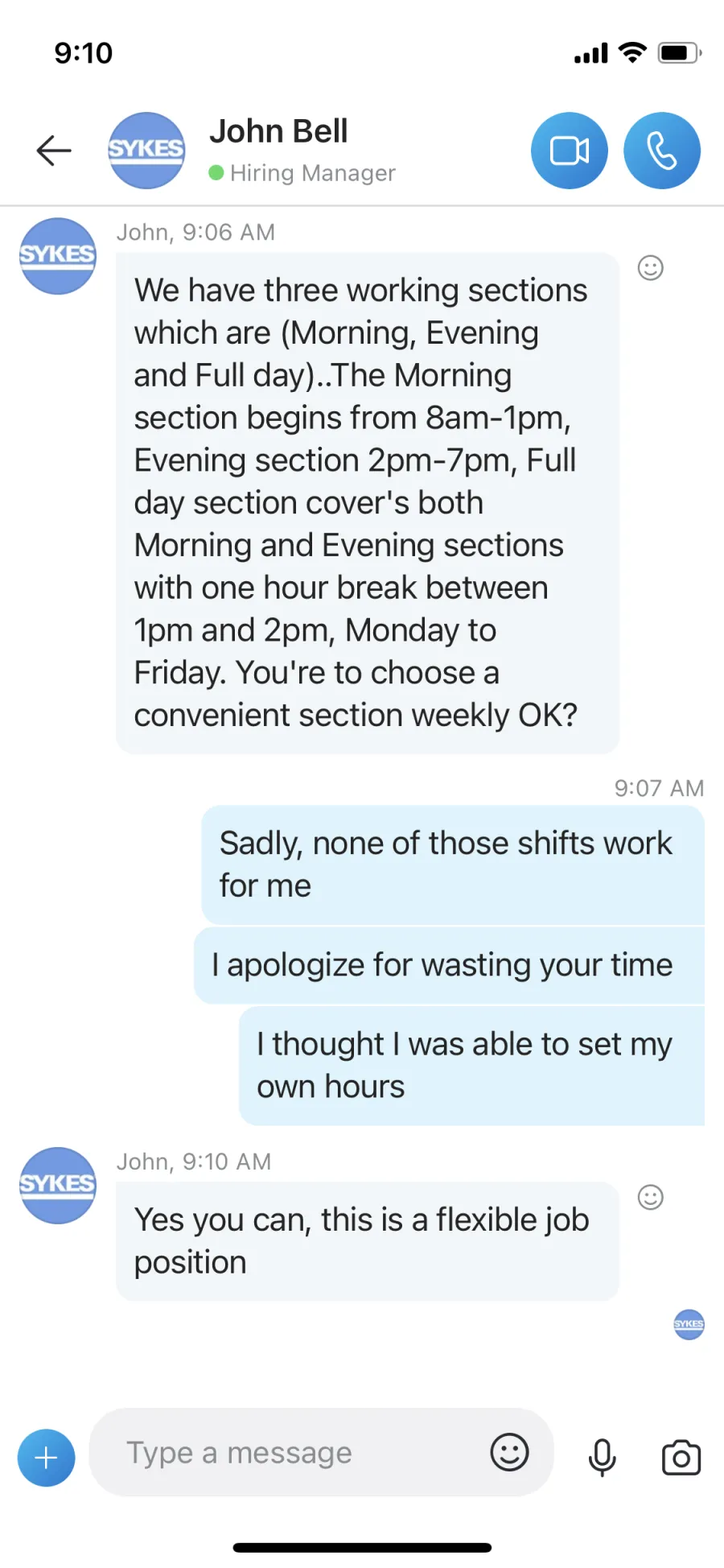The width and height of the screenshot is (724, 1568).
Task: Tap the SYKES avatar beside the 9:10 AM message
Action: pyautogui.click(x=58, y=1185)
